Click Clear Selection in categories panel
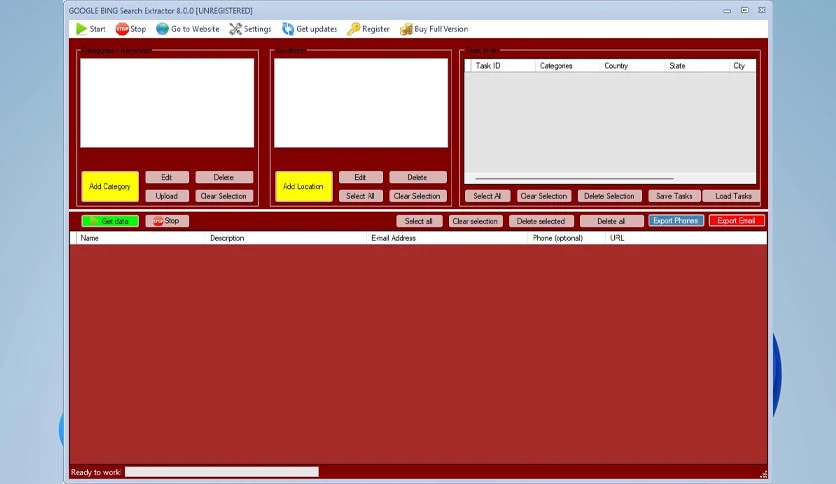836x484 pixels. tap(224, 196)
